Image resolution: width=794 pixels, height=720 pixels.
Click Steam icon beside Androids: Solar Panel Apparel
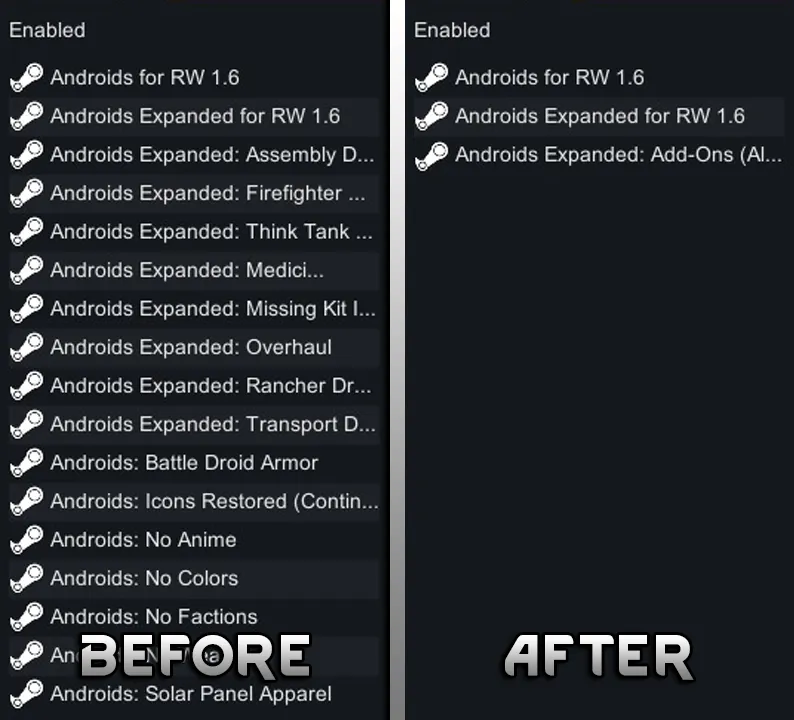coord(27,694)
